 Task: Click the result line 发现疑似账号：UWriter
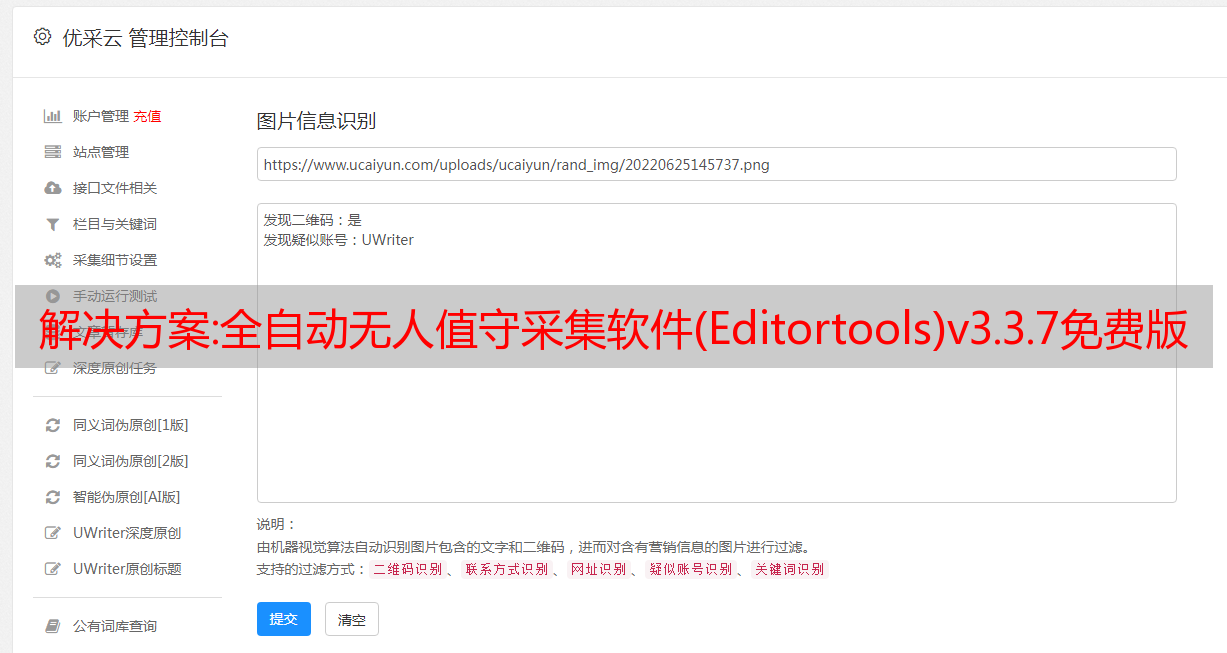[339, 240]
